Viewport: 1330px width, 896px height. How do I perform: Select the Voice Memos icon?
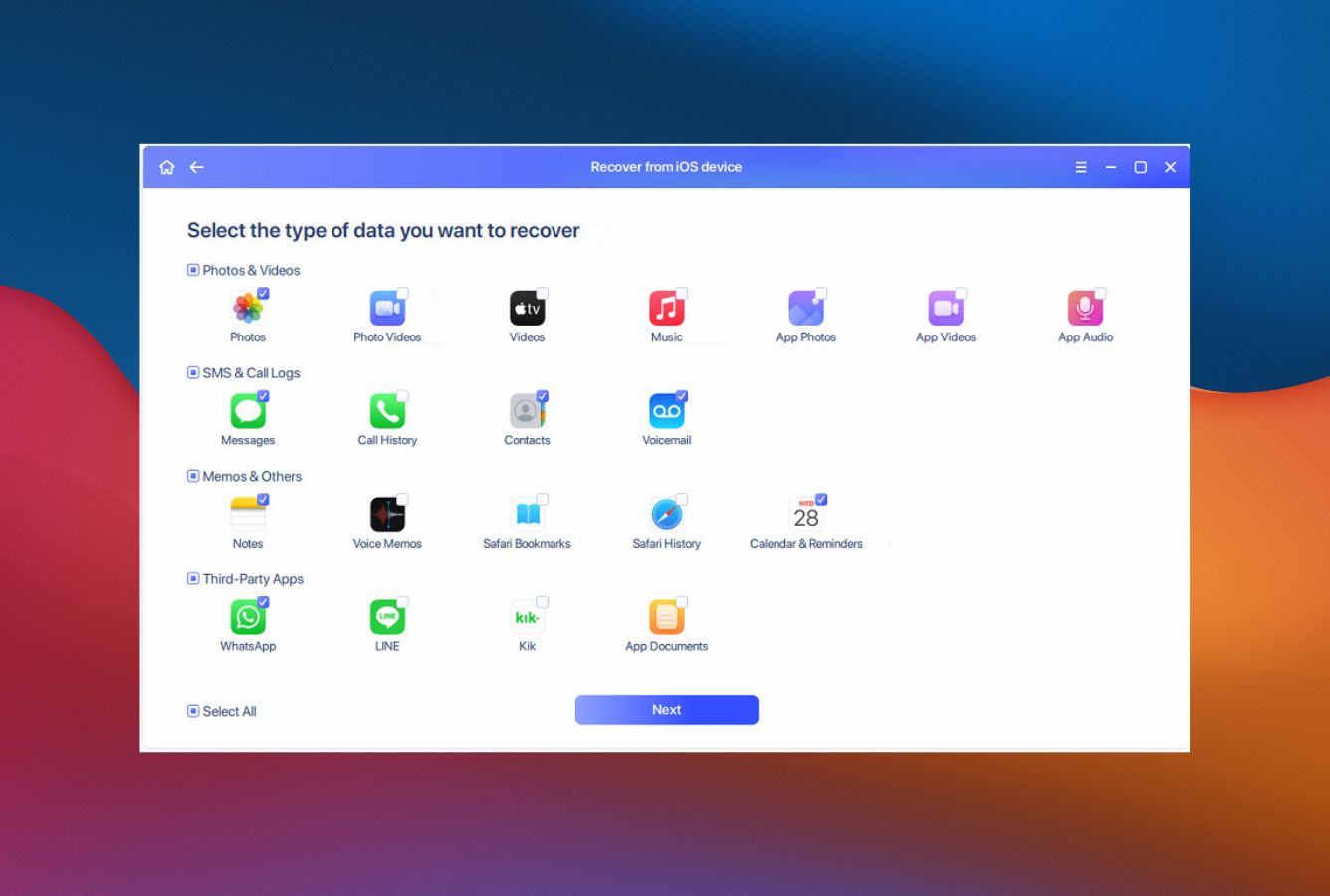click(387, 515)
